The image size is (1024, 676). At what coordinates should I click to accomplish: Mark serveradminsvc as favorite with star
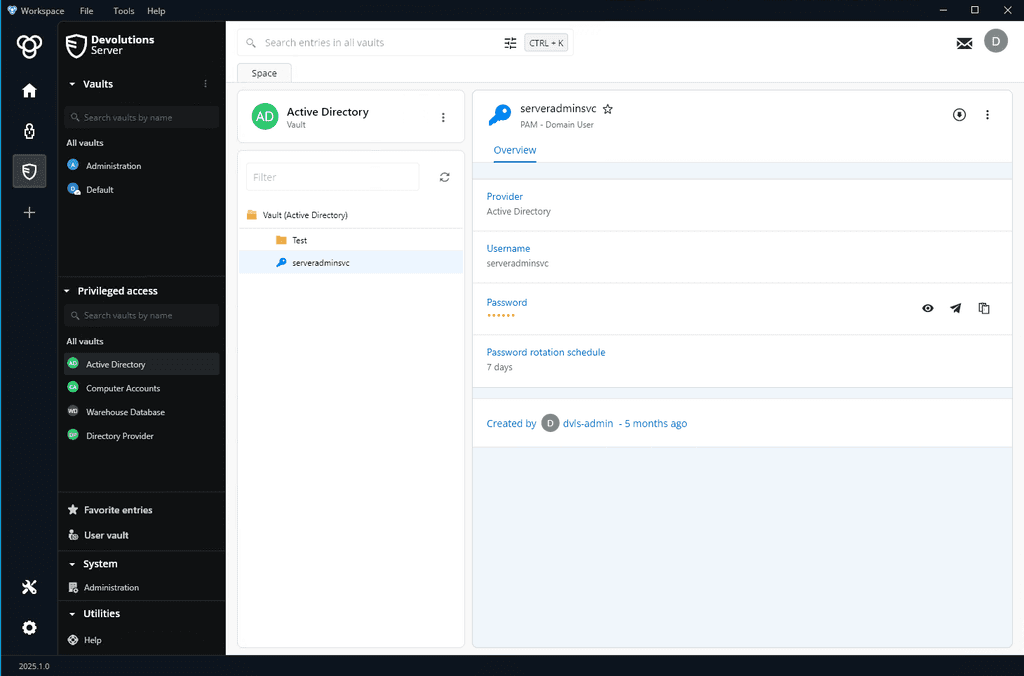click(x=607, y=109)
